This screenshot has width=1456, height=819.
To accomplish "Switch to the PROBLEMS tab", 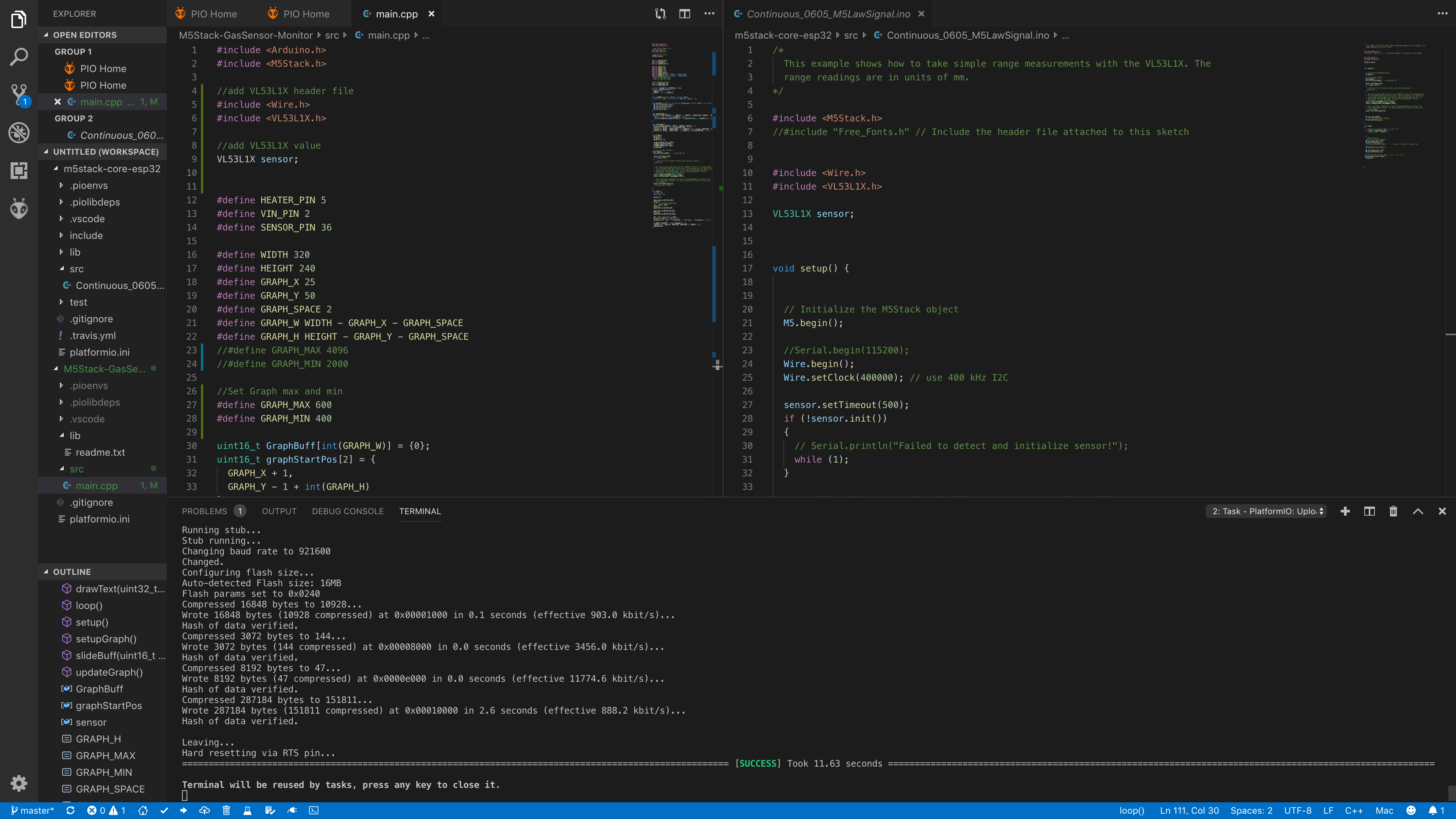I will click(x=205, y=511).
